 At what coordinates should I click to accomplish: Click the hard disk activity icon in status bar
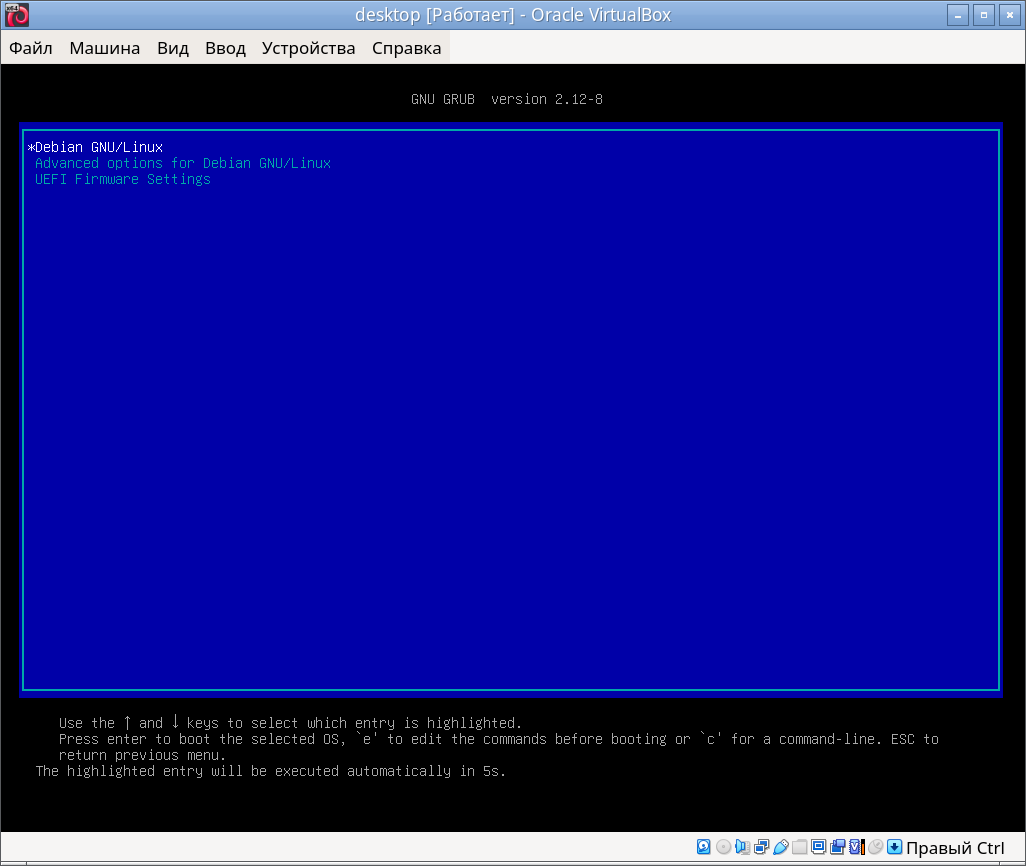point(703,847)
